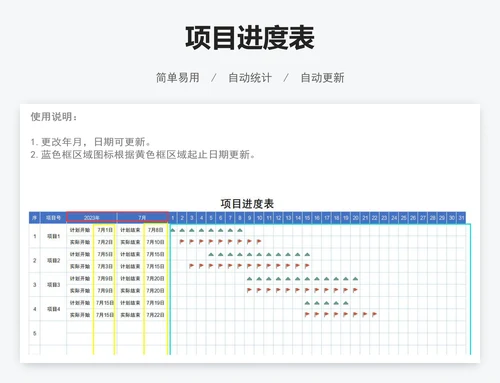500x383 pixels.
Task: Select day 31 in the date header
Action: 461,218
